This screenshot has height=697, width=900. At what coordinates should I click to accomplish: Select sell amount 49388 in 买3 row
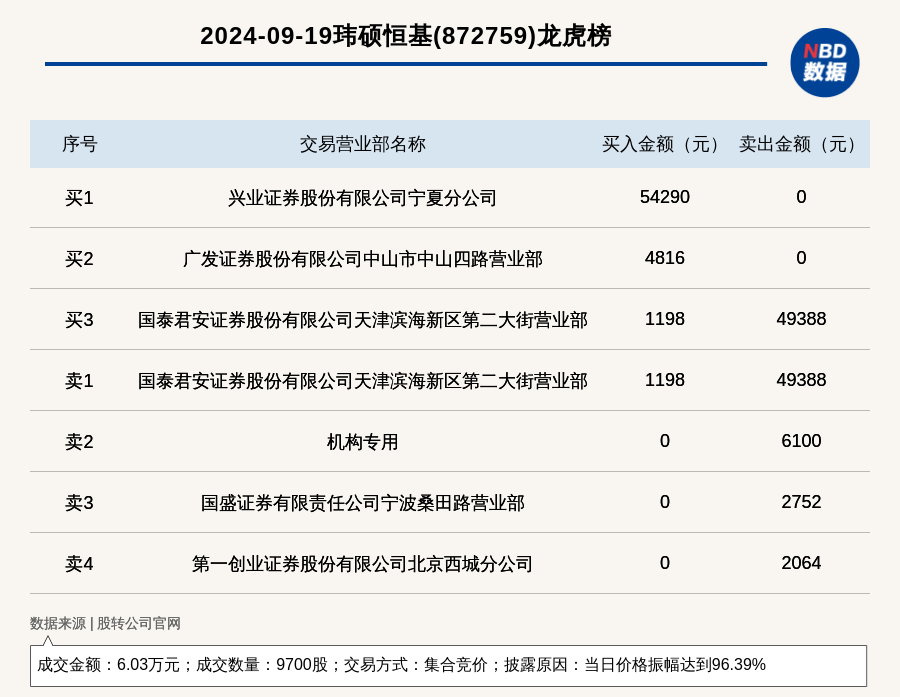(x=801, y=319)
